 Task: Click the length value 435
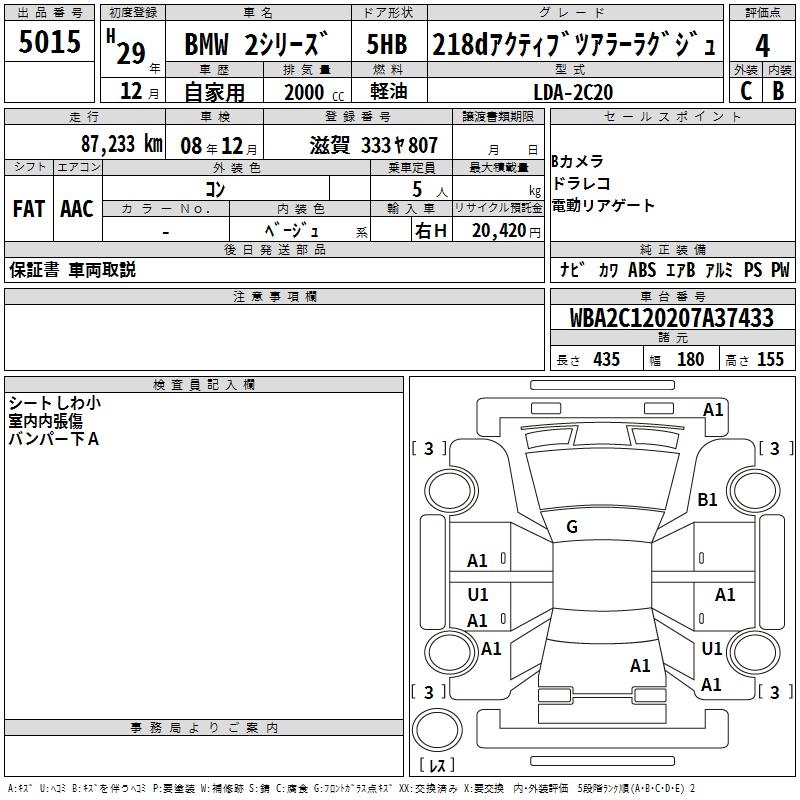point(606,359)
